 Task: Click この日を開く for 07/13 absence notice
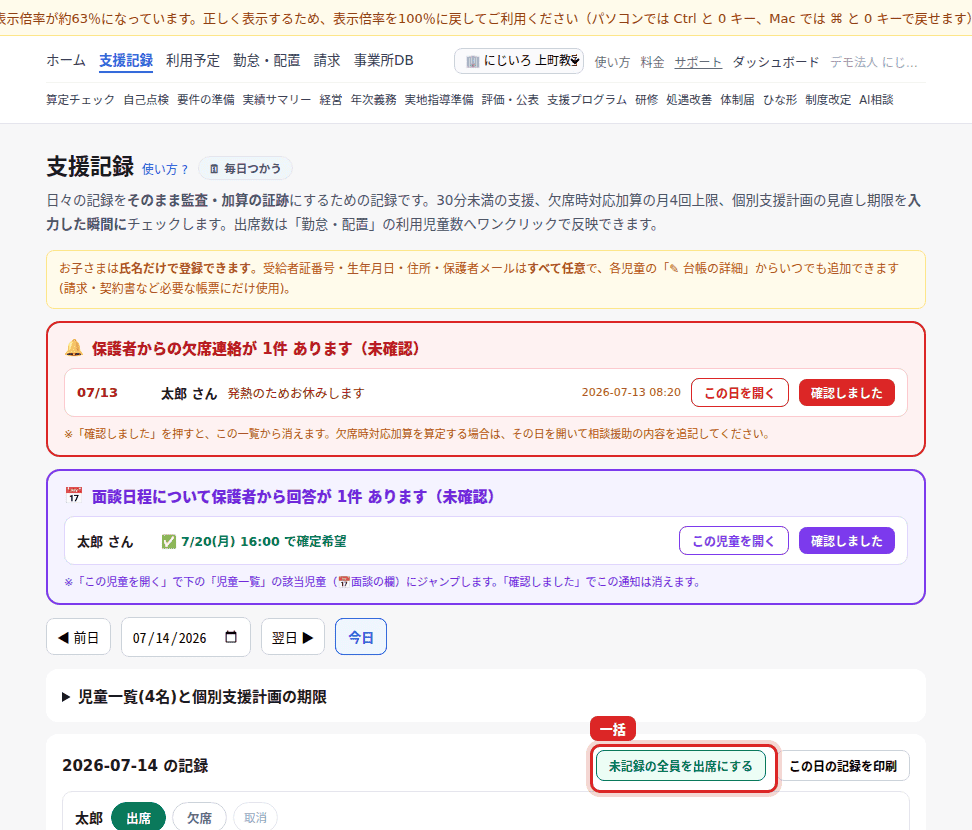coord(740,393)
